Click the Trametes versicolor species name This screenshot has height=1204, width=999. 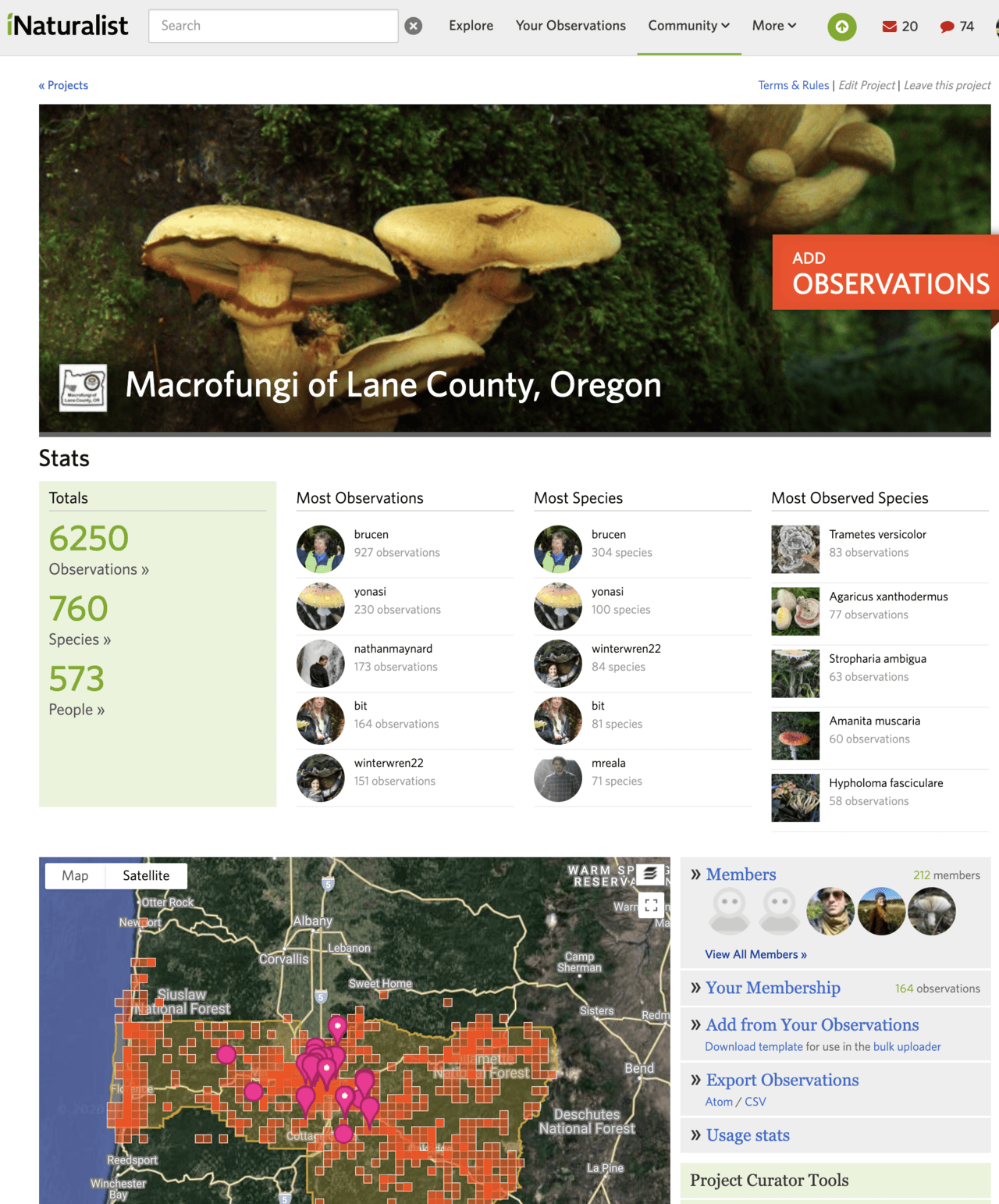click(x=877, y=534)
